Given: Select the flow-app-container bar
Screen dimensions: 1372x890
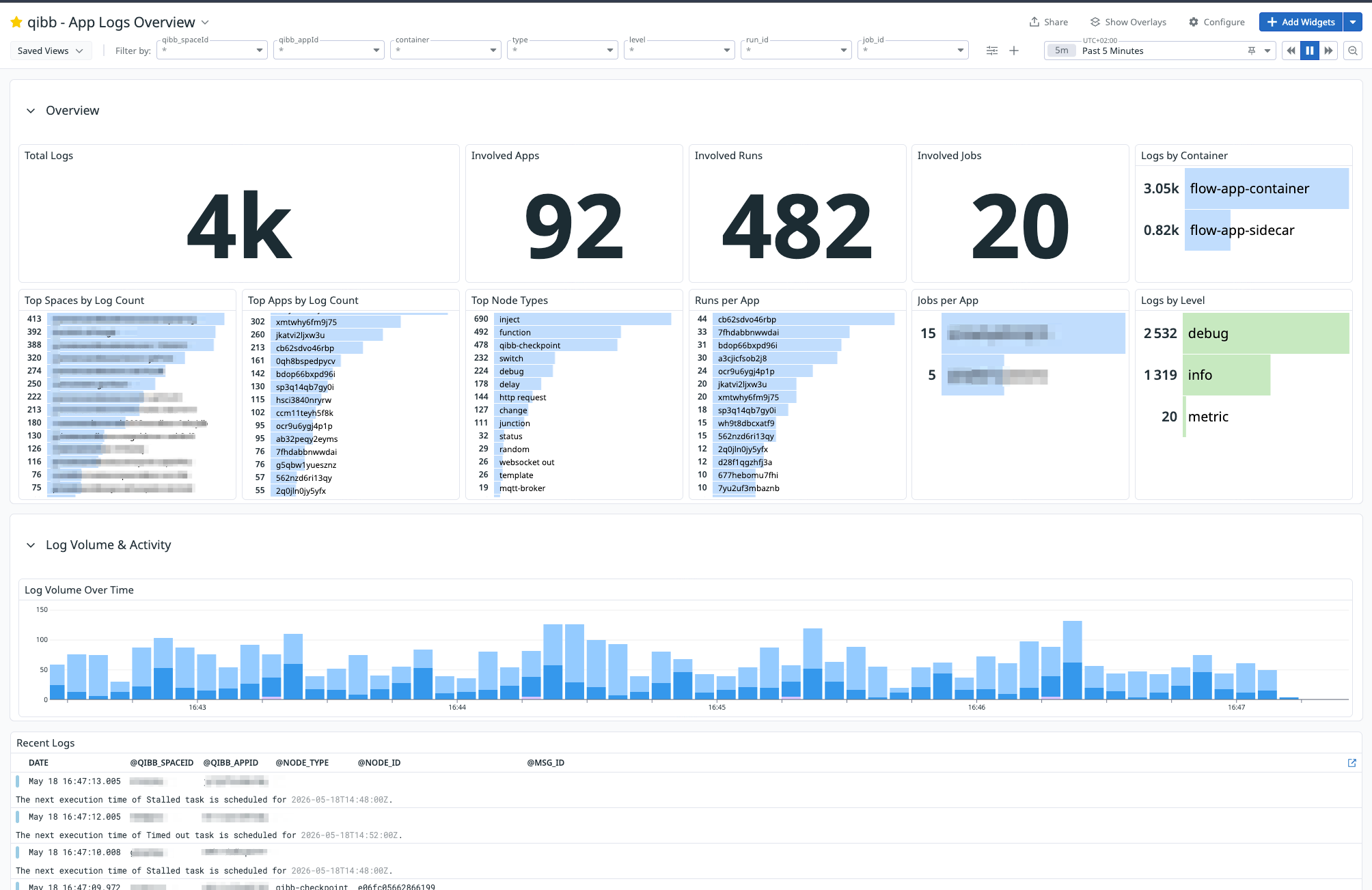Looking at the screenshot, I should pyautogui.click(x=1268, y=189).
